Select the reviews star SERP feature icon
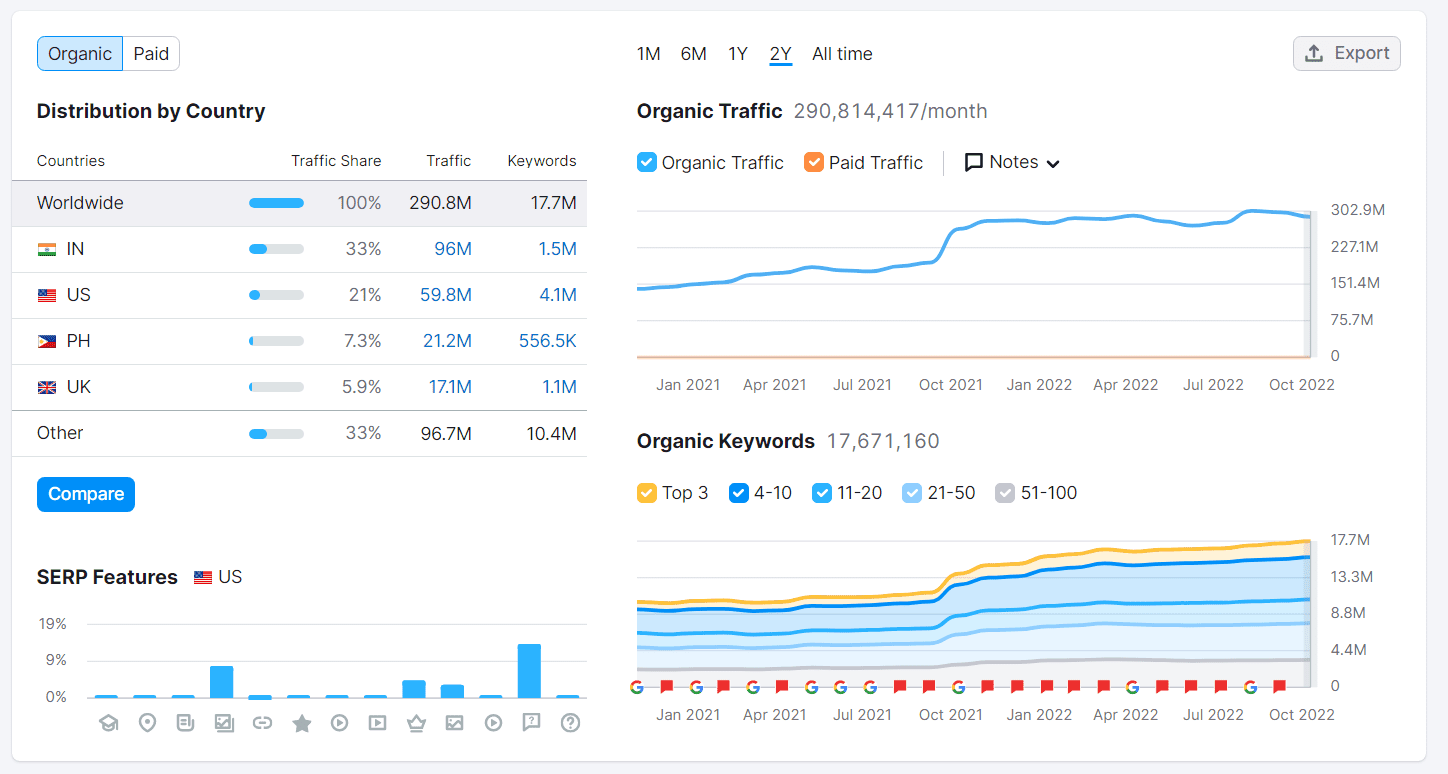 pos(301,722)
